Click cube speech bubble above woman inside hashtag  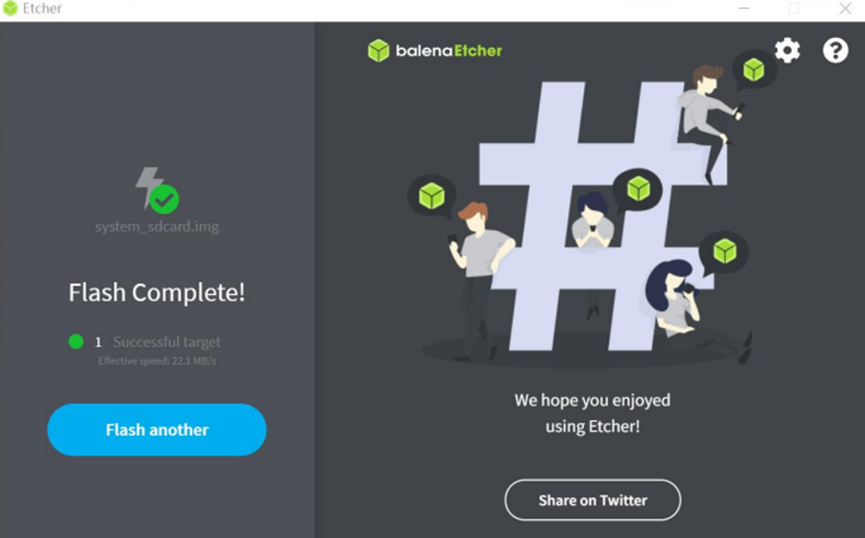[x=638, y=189]
